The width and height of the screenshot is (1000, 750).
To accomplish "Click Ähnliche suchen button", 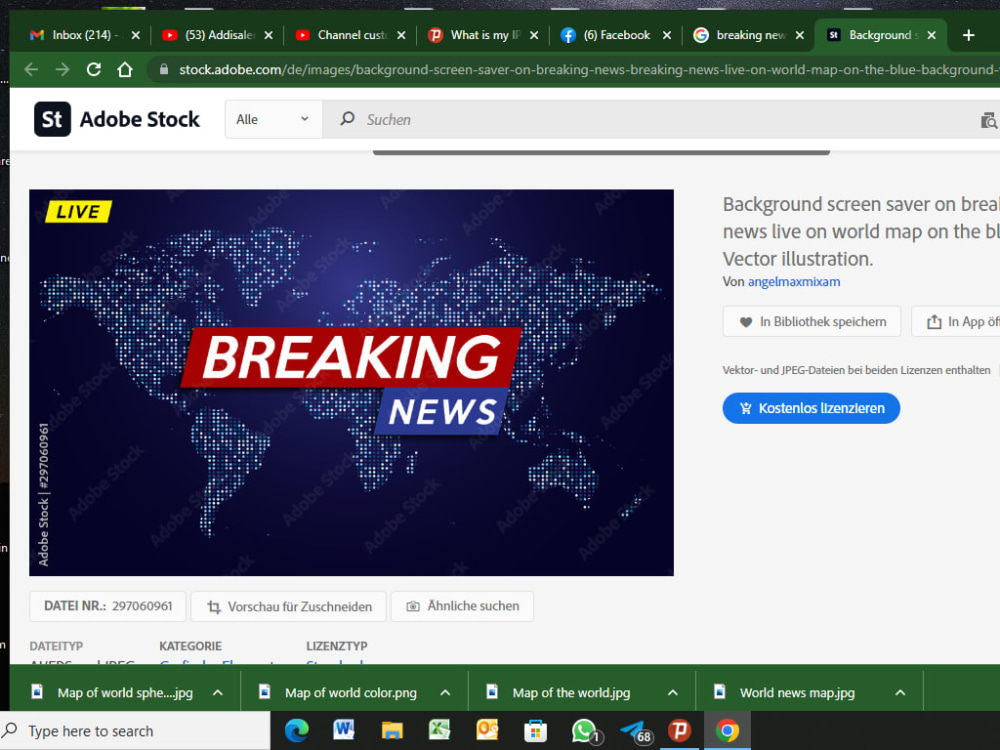I will pyautogui.click(x=462, y=606).
